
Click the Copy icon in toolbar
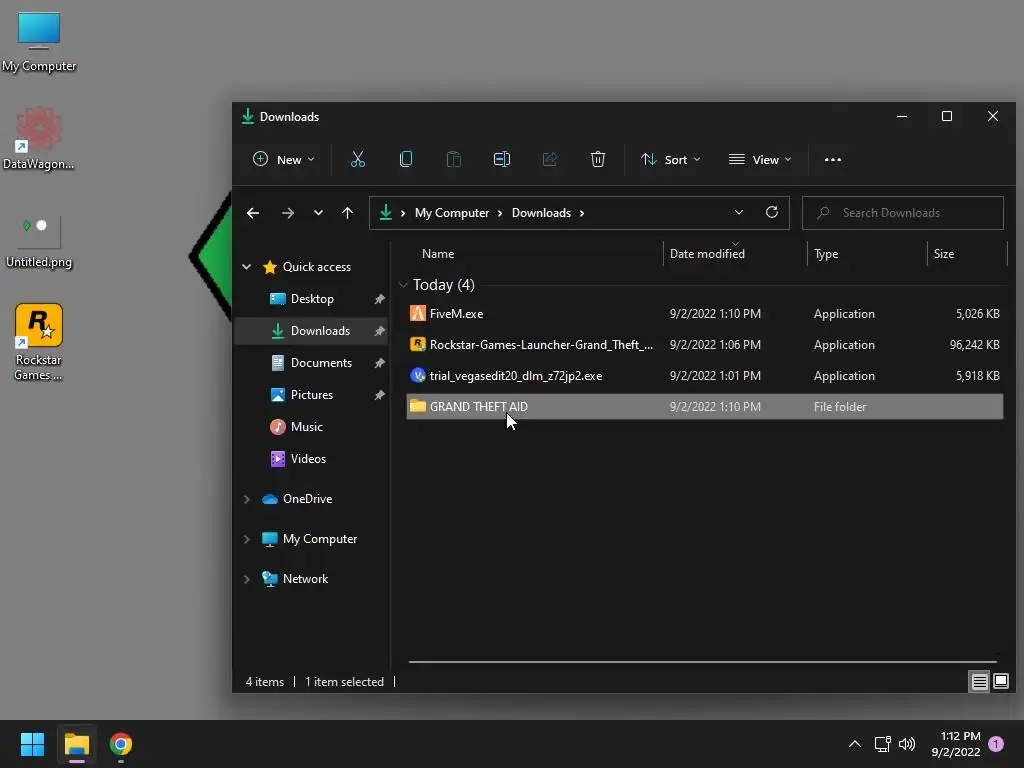[406, 159]
